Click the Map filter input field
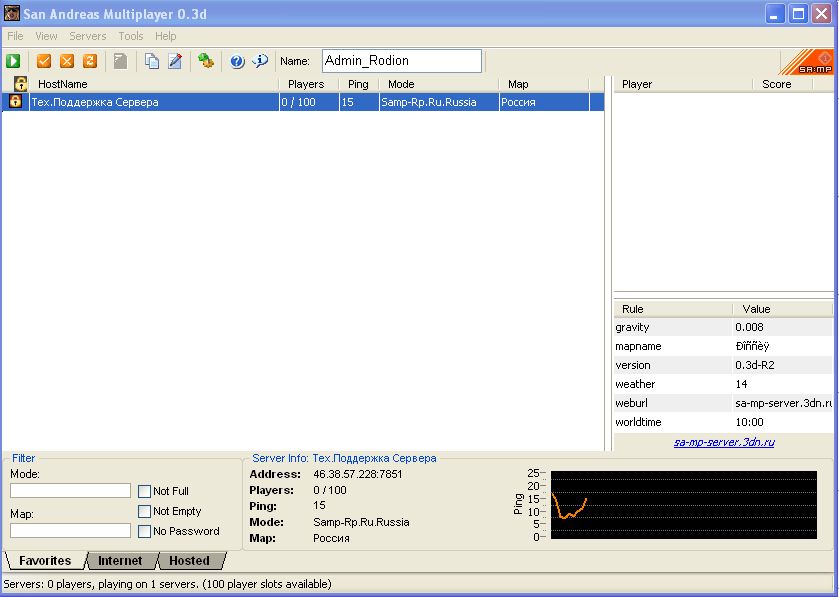Viewport: 839px width, 597px height. click(70, 531)
